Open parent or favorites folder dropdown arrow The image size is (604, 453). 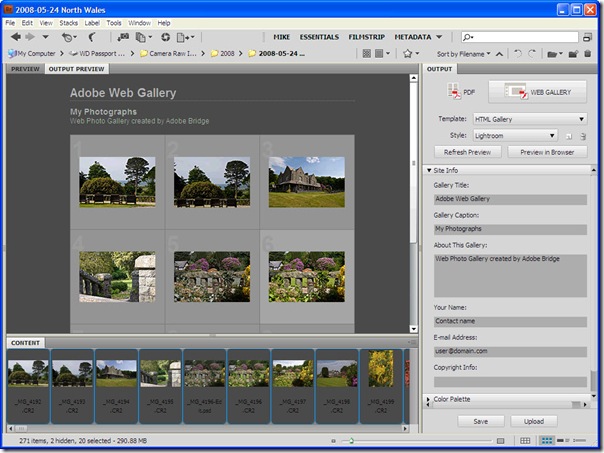(45, 37)
